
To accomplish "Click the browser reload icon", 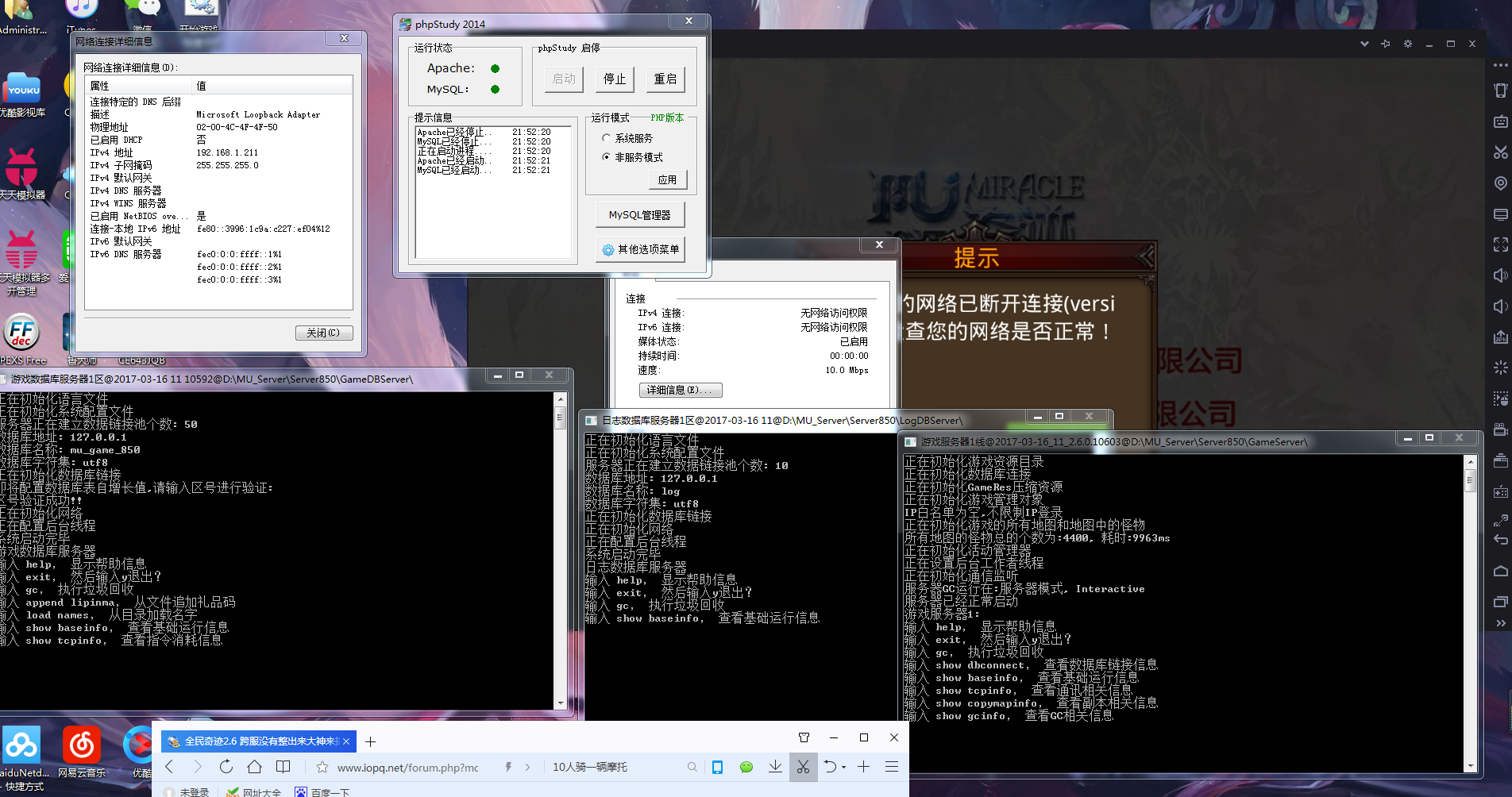I will 226,767.
